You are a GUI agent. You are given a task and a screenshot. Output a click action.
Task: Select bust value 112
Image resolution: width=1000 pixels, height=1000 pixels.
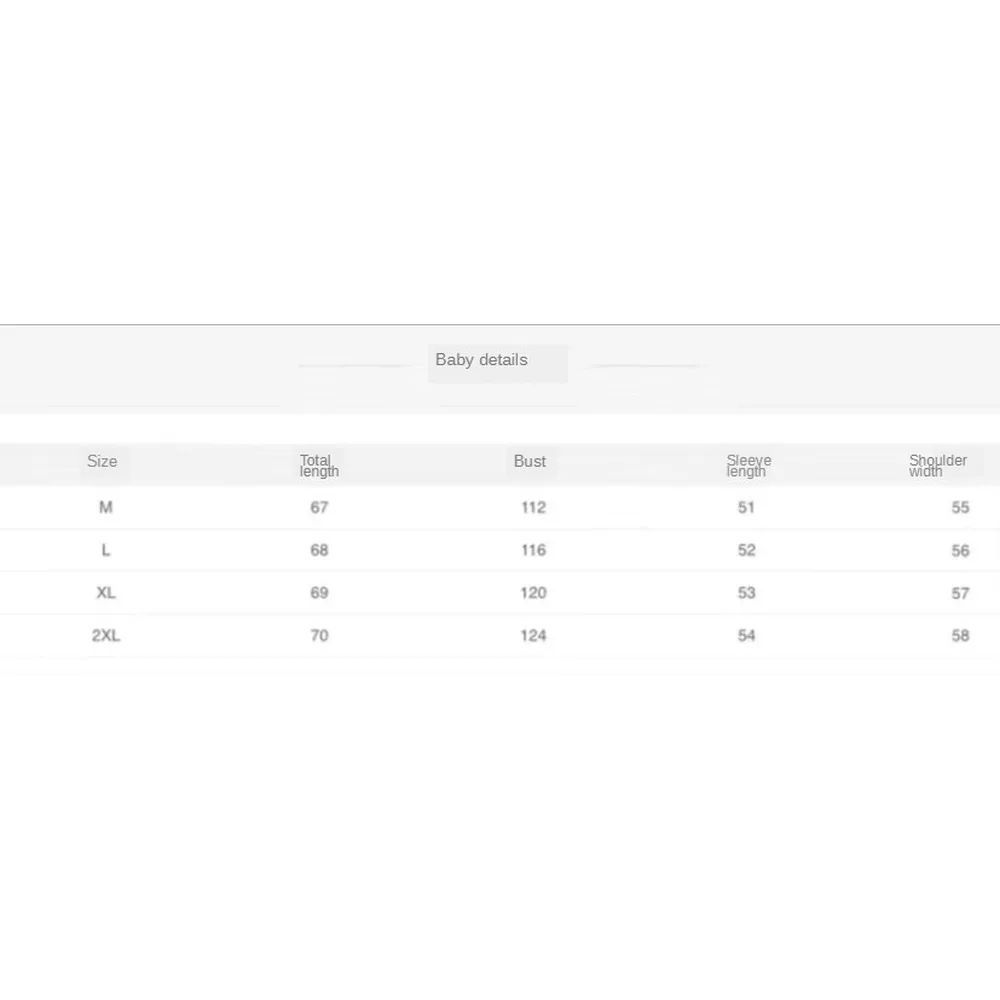click(533, 507)
